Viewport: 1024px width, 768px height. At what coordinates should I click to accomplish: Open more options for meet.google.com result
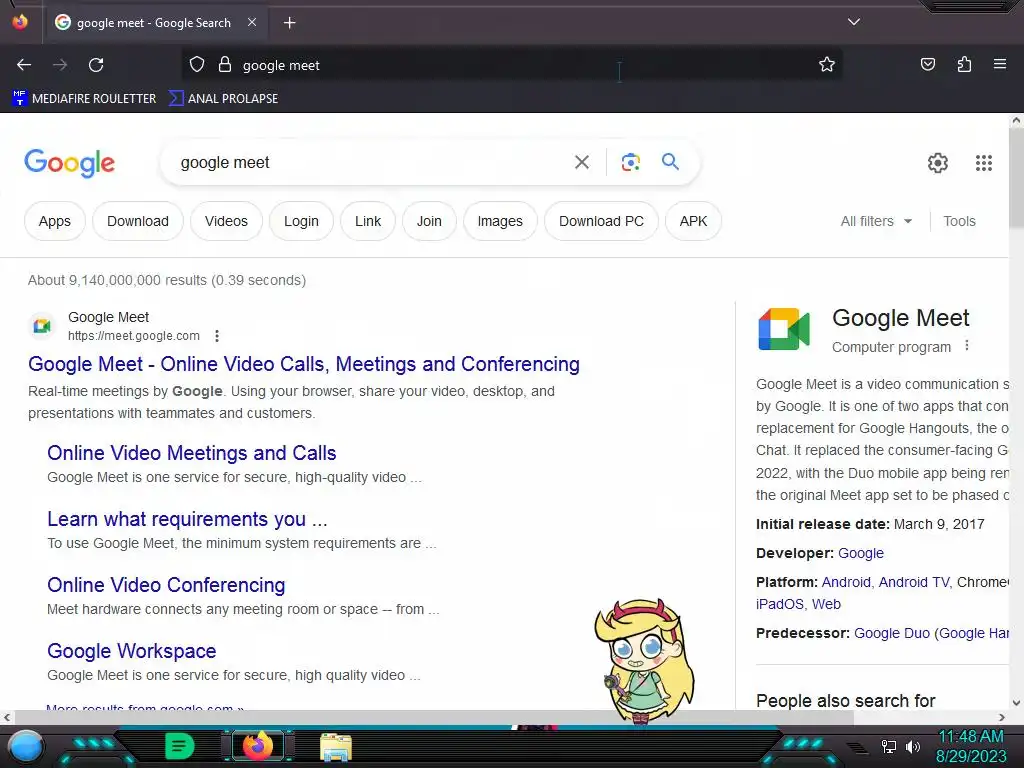217,336
